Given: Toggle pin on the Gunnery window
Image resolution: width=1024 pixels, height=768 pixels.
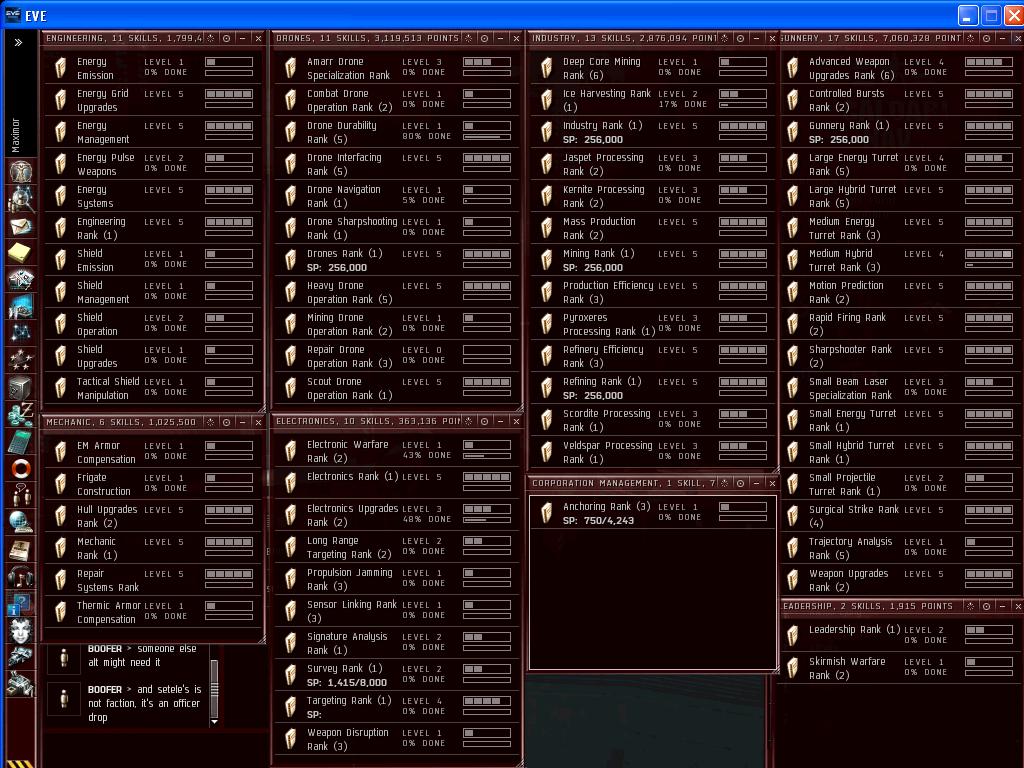Looking at the screenshot, I should pos(970,39).
